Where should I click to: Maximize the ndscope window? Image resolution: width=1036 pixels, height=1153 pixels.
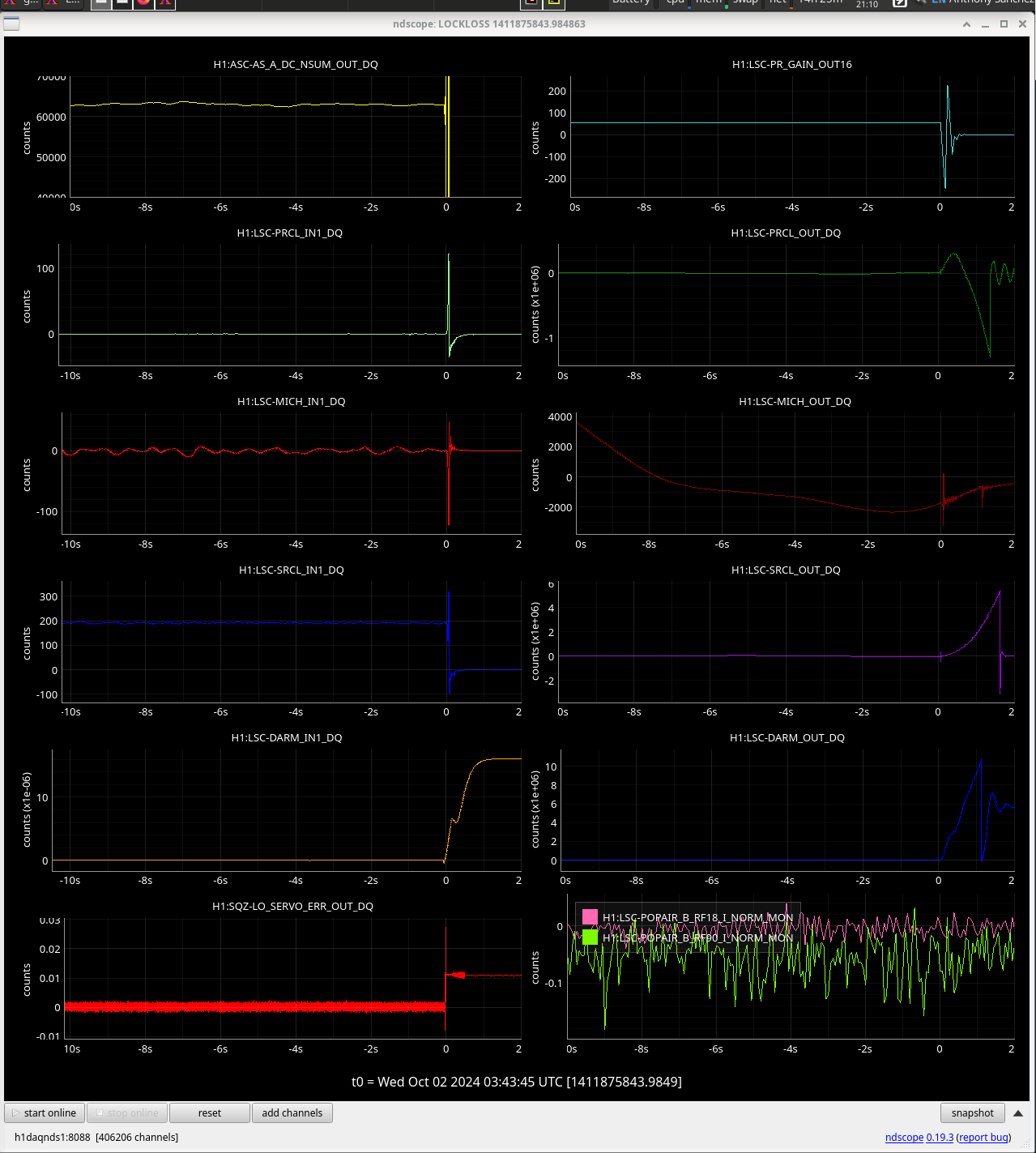(x=1004, y=24)
